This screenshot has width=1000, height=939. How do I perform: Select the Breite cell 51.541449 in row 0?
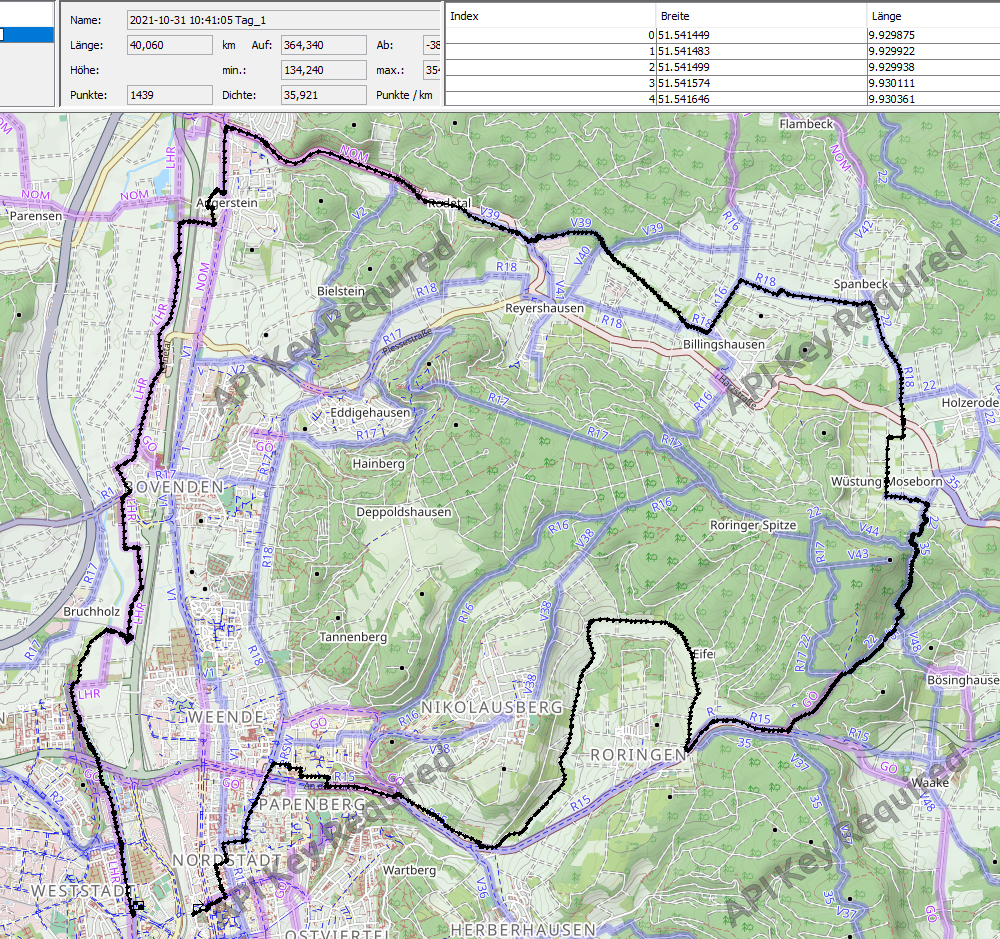tap(760, 35)
